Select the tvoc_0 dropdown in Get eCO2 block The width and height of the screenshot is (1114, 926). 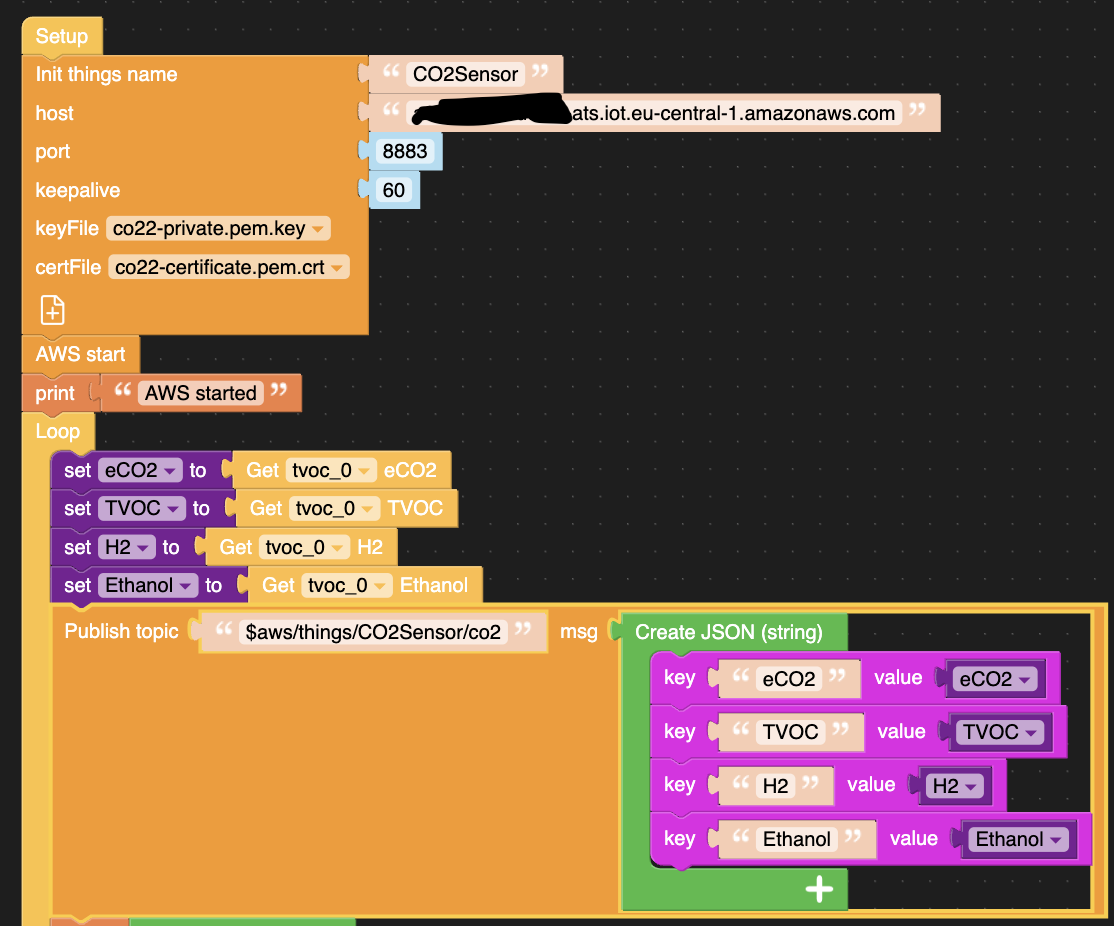(x=332, y=470)
